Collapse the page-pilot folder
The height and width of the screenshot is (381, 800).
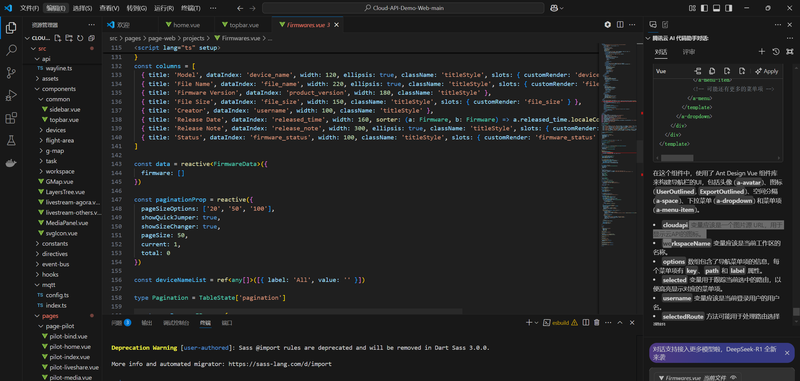click(41, 326)
